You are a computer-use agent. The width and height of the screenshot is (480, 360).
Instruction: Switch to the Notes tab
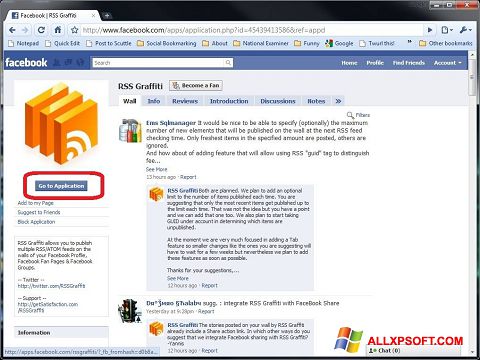click(x=316, y=101)
